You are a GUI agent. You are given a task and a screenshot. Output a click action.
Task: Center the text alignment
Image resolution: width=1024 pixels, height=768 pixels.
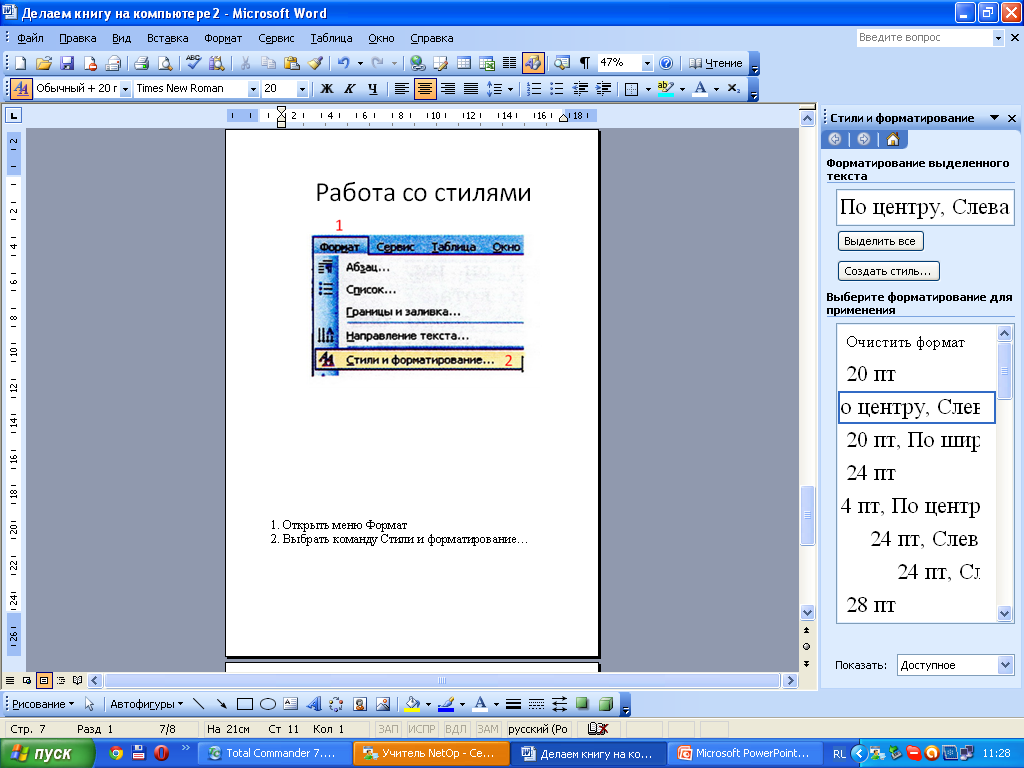coord(424,89)
